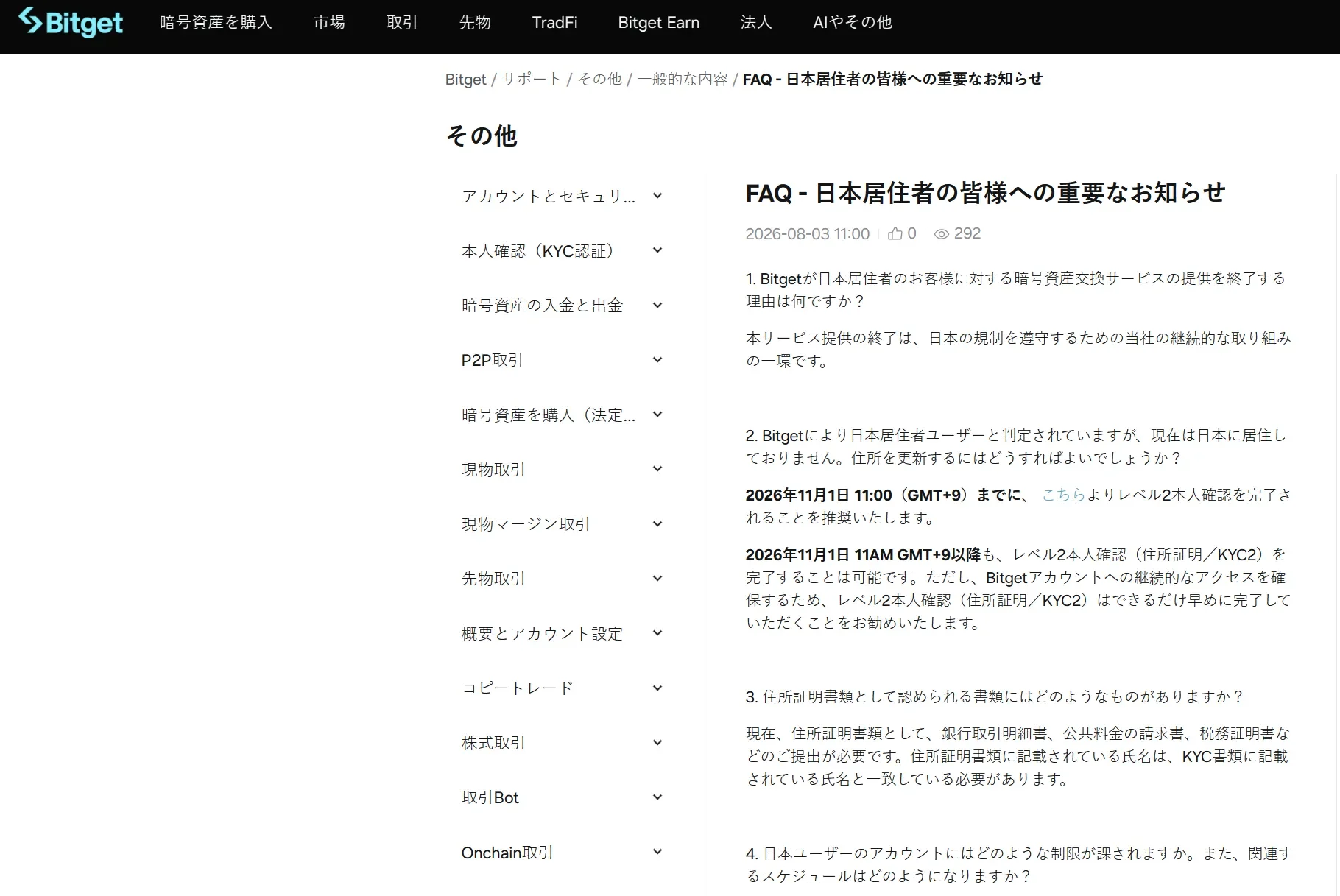The image size is (1340, 896).
Task: Open the 法人 menu
Action: coord(756,22)
